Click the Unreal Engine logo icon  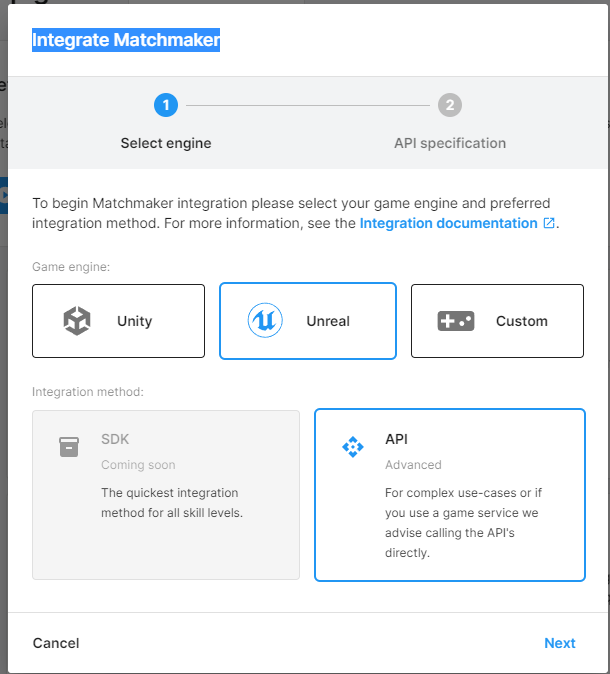(265, 320)
